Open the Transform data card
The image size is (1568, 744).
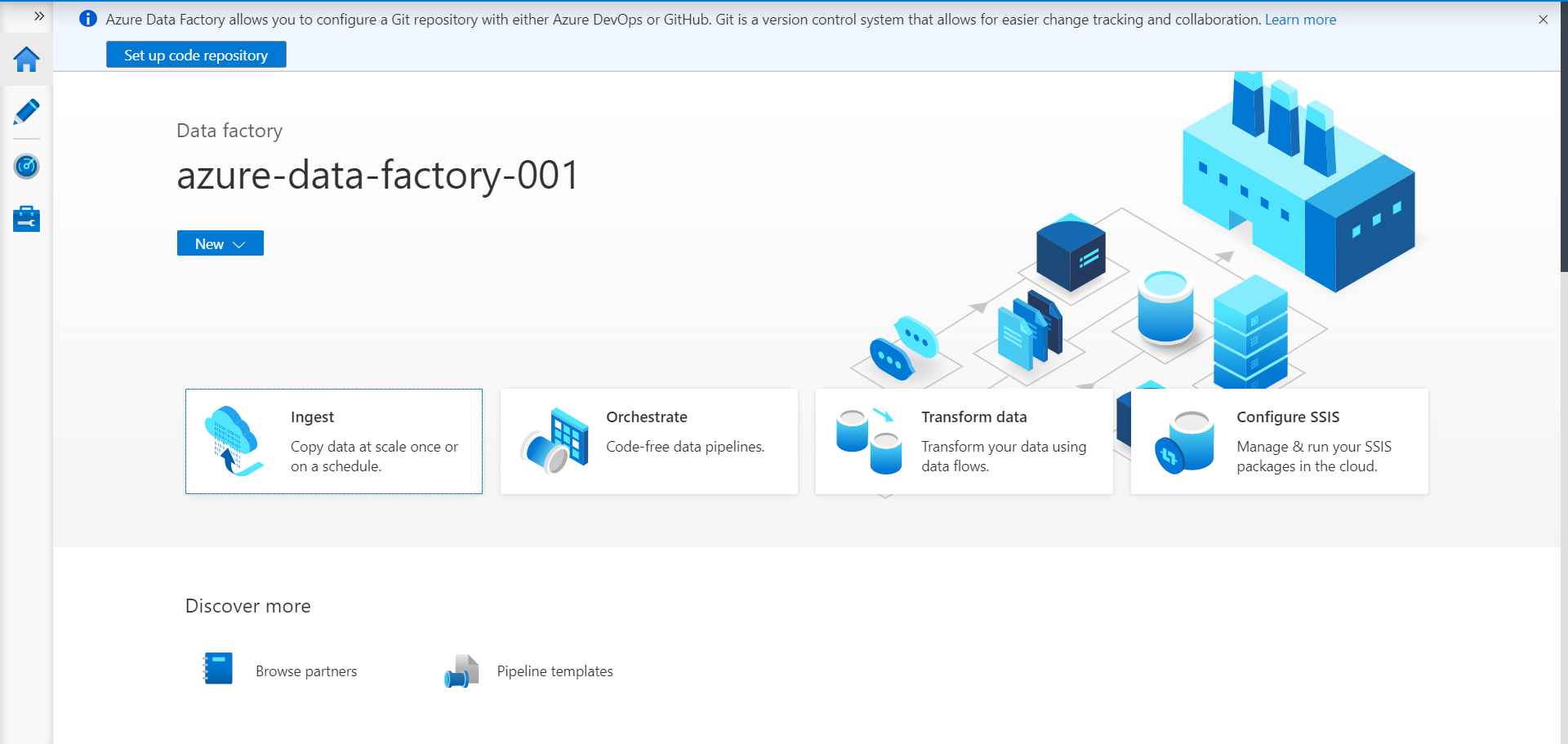(x=964, y=441)
